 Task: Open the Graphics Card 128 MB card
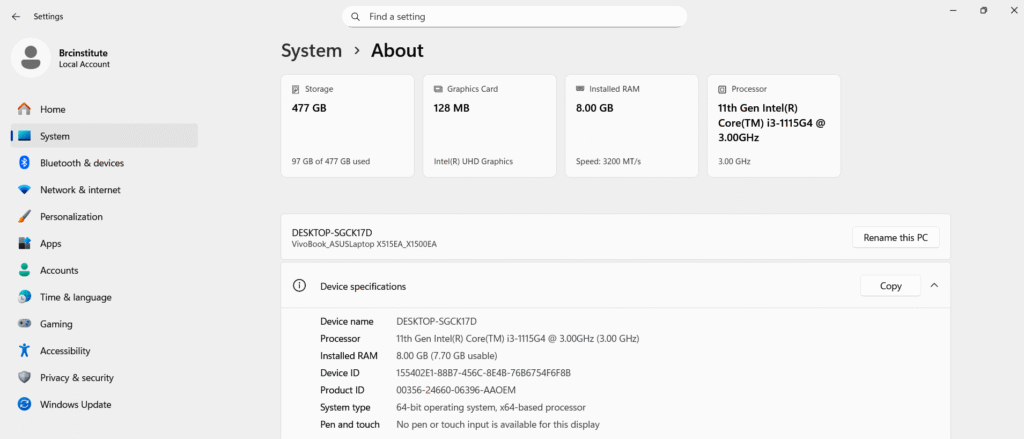click(490, 125)
